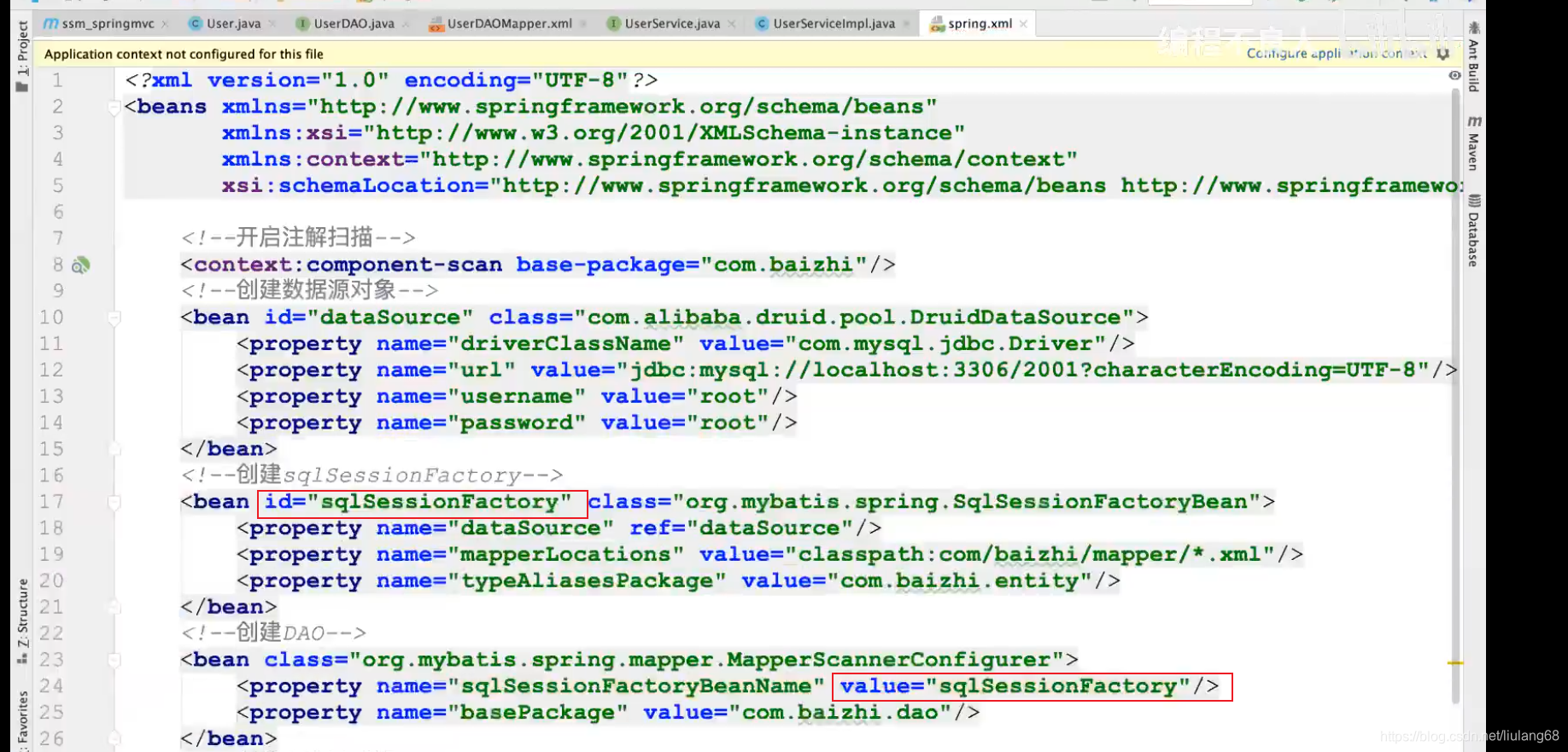The height and width of the screenshot is (752, 1568).
Task: Open the Ant Build tool window
Action: (x=1473, y=57)
